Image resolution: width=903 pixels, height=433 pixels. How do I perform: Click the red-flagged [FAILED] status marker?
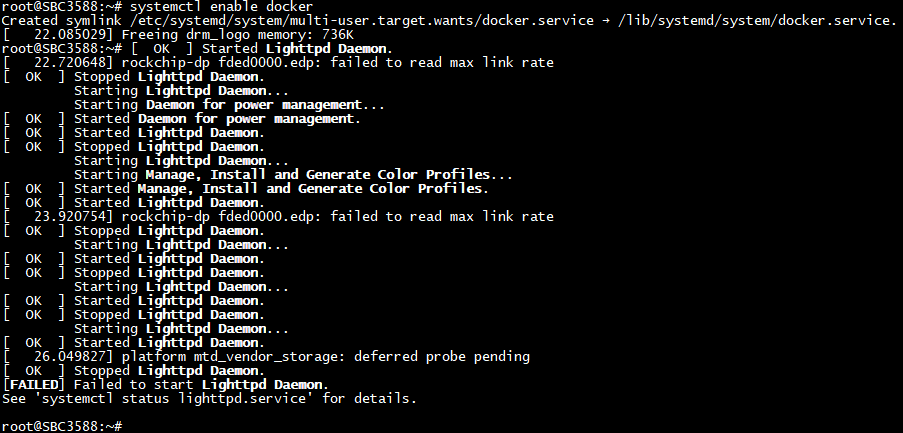coord(34,385)
